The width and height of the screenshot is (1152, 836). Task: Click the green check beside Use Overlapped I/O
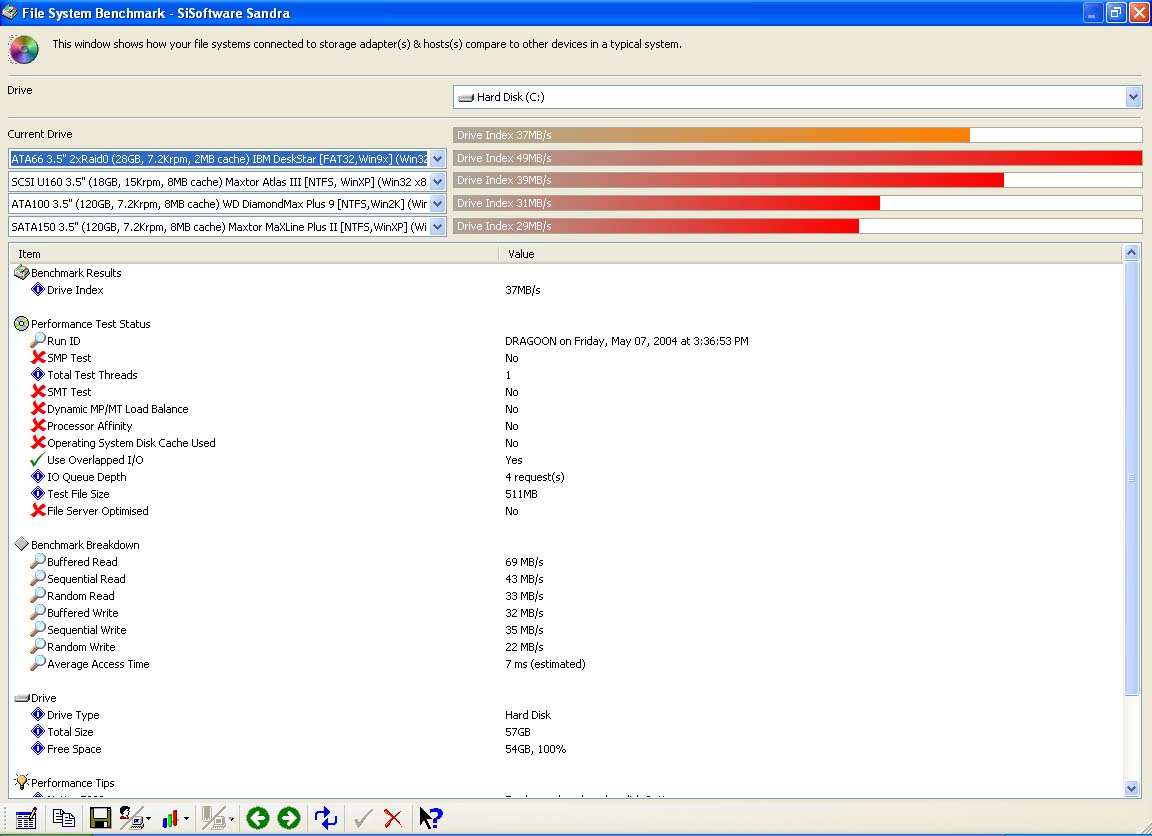[37, 460]
